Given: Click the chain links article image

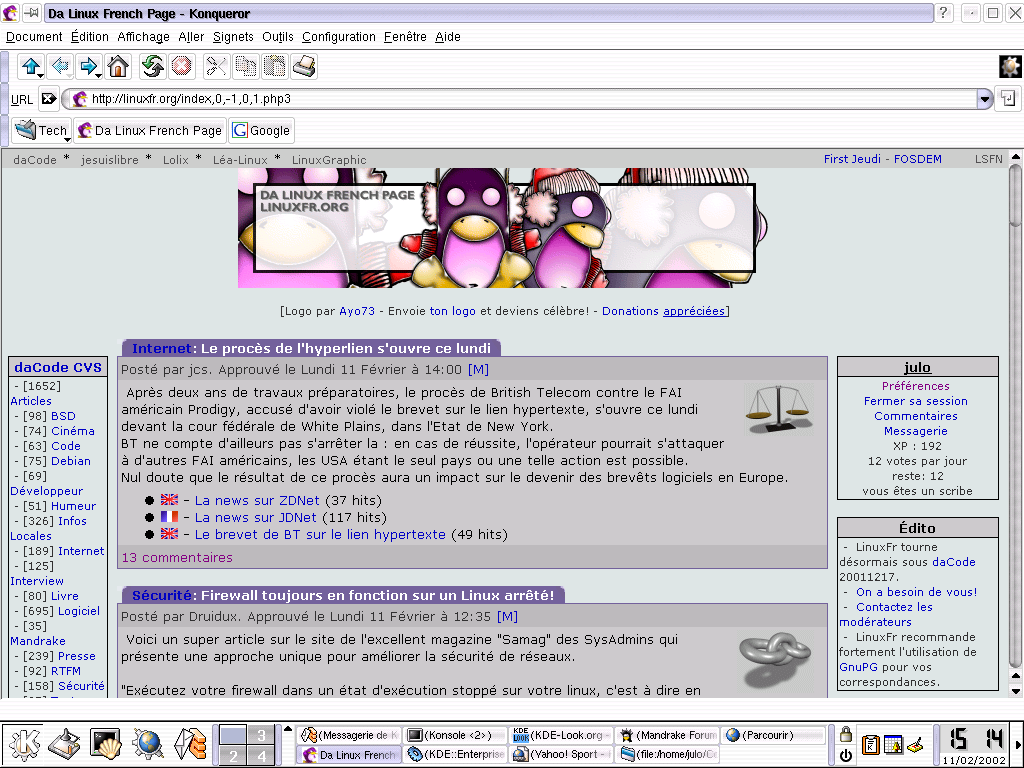Looking at the screenshot, I should click(x=775, y=658).
